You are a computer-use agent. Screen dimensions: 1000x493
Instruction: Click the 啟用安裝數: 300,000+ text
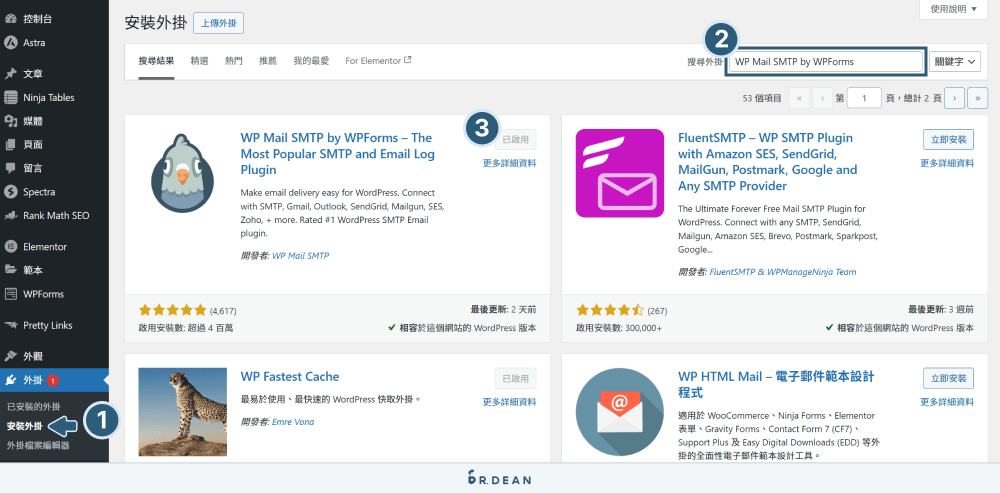[x=619, y=328]
